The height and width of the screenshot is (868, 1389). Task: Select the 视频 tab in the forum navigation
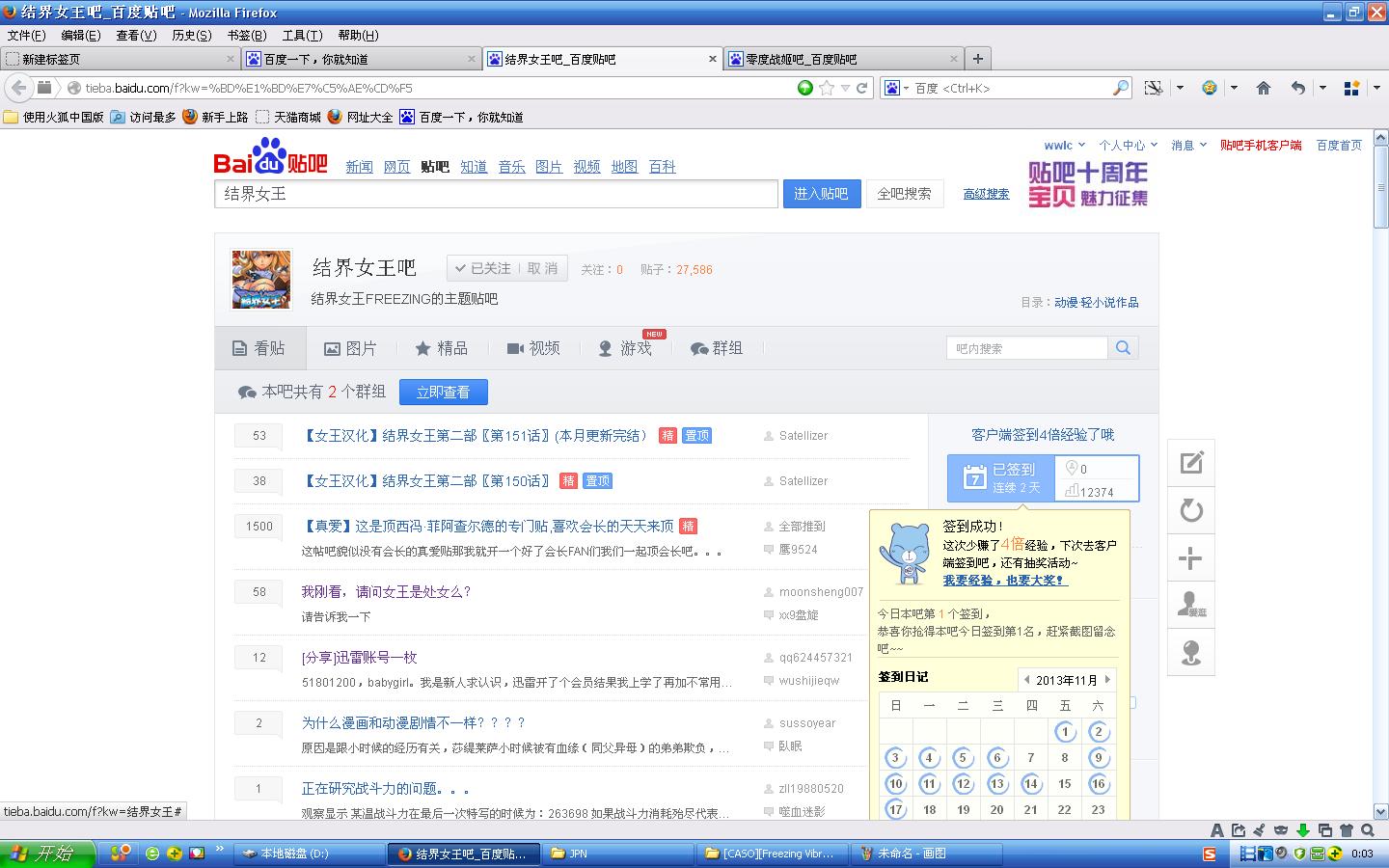click(533, 348)
